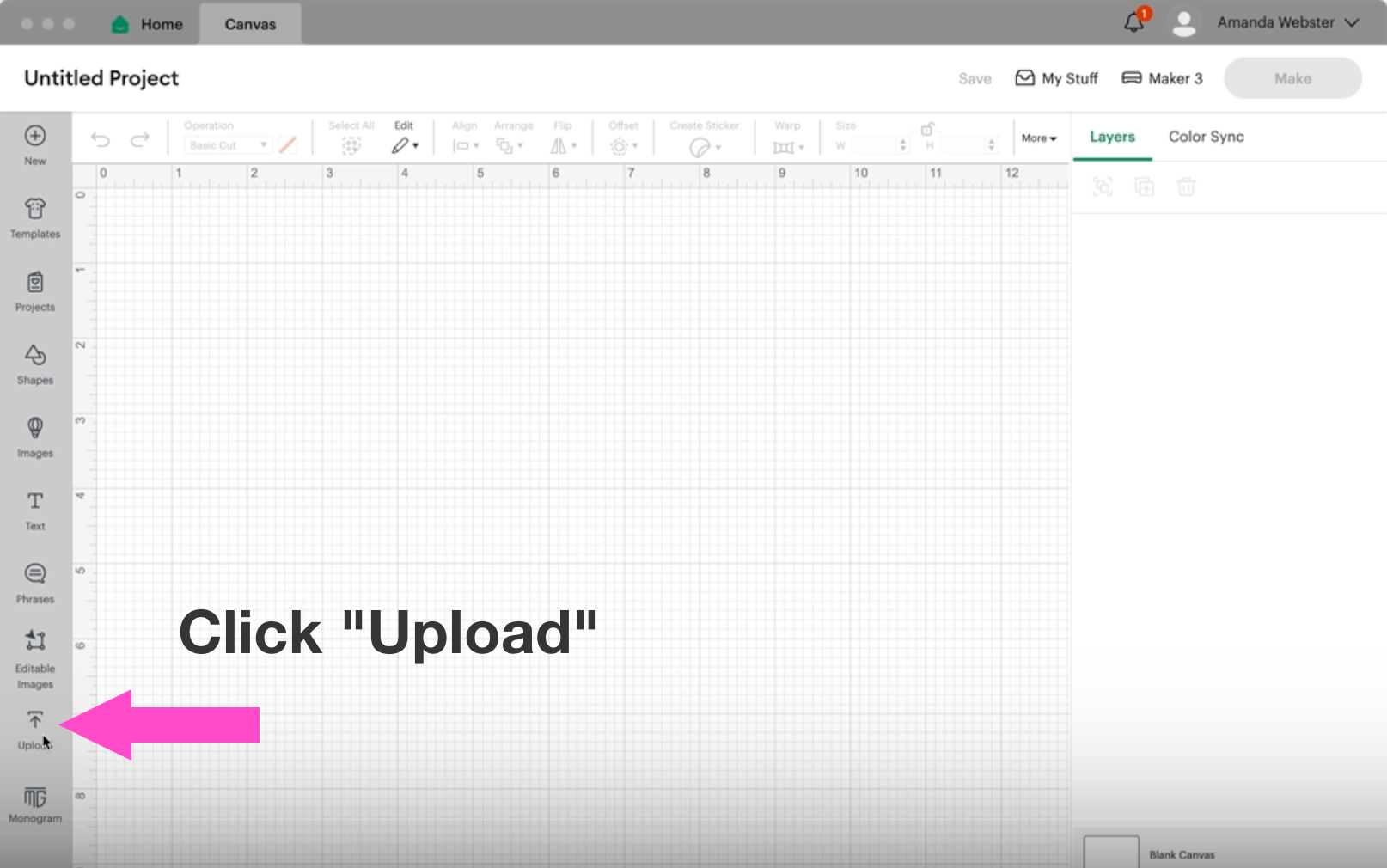Select the Maker 3 machine button
Screen dimensions: 1387x868
point(1162,78)
